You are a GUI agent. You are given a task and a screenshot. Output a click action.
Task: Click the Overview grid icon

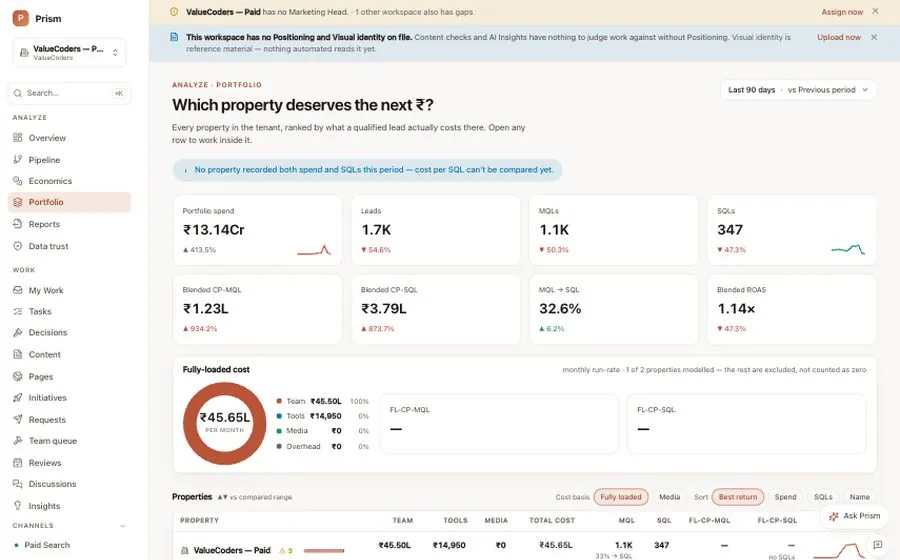(x=18, y=138)
